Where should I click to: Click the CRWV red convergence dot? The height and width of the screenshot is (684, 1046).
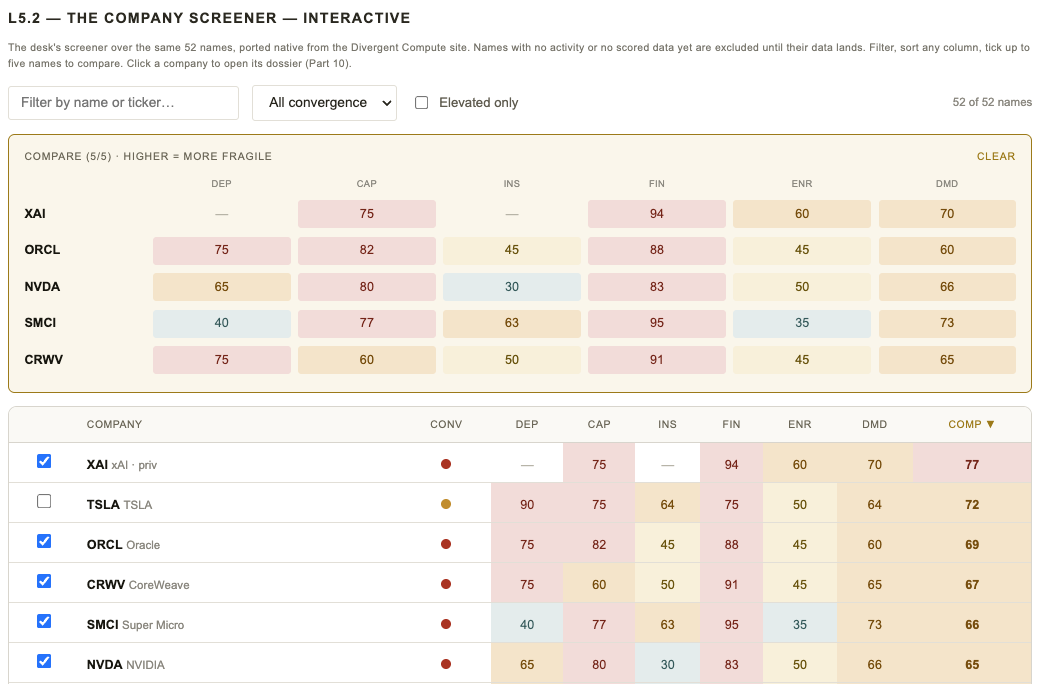(446, 584)
